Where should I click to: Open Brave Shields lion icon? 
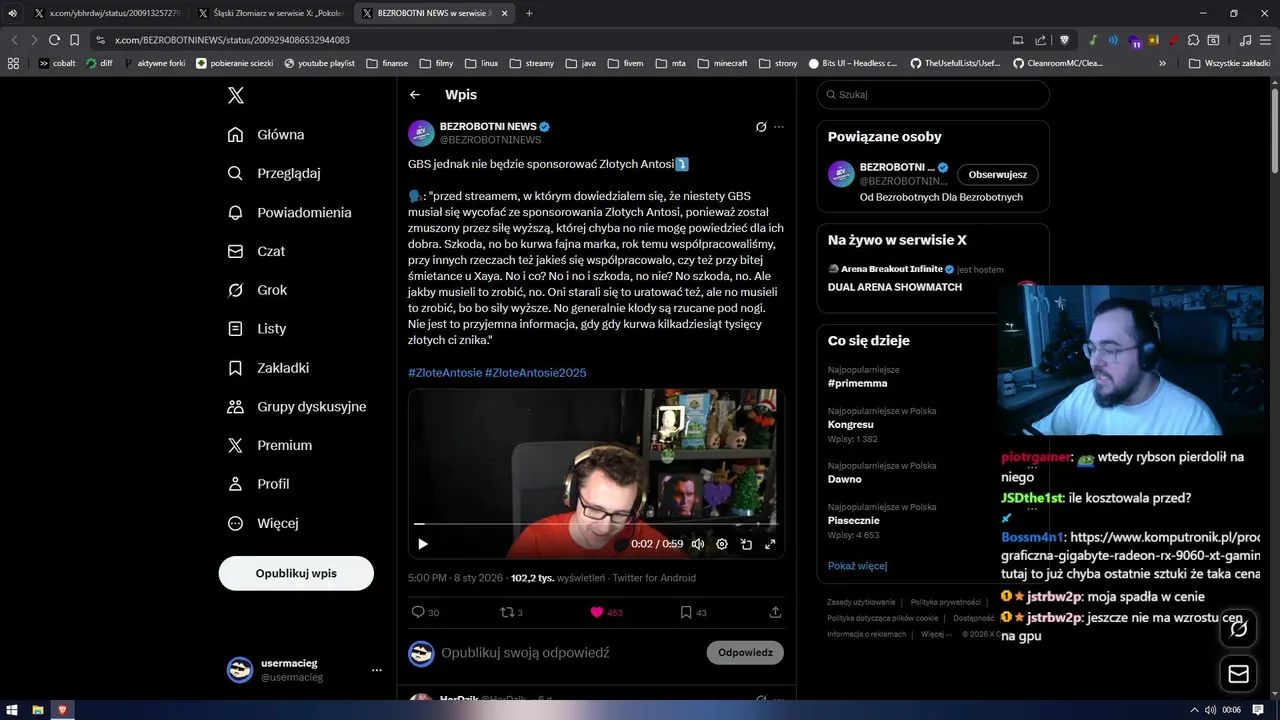pyautogui.click(x=1064, y=40)
